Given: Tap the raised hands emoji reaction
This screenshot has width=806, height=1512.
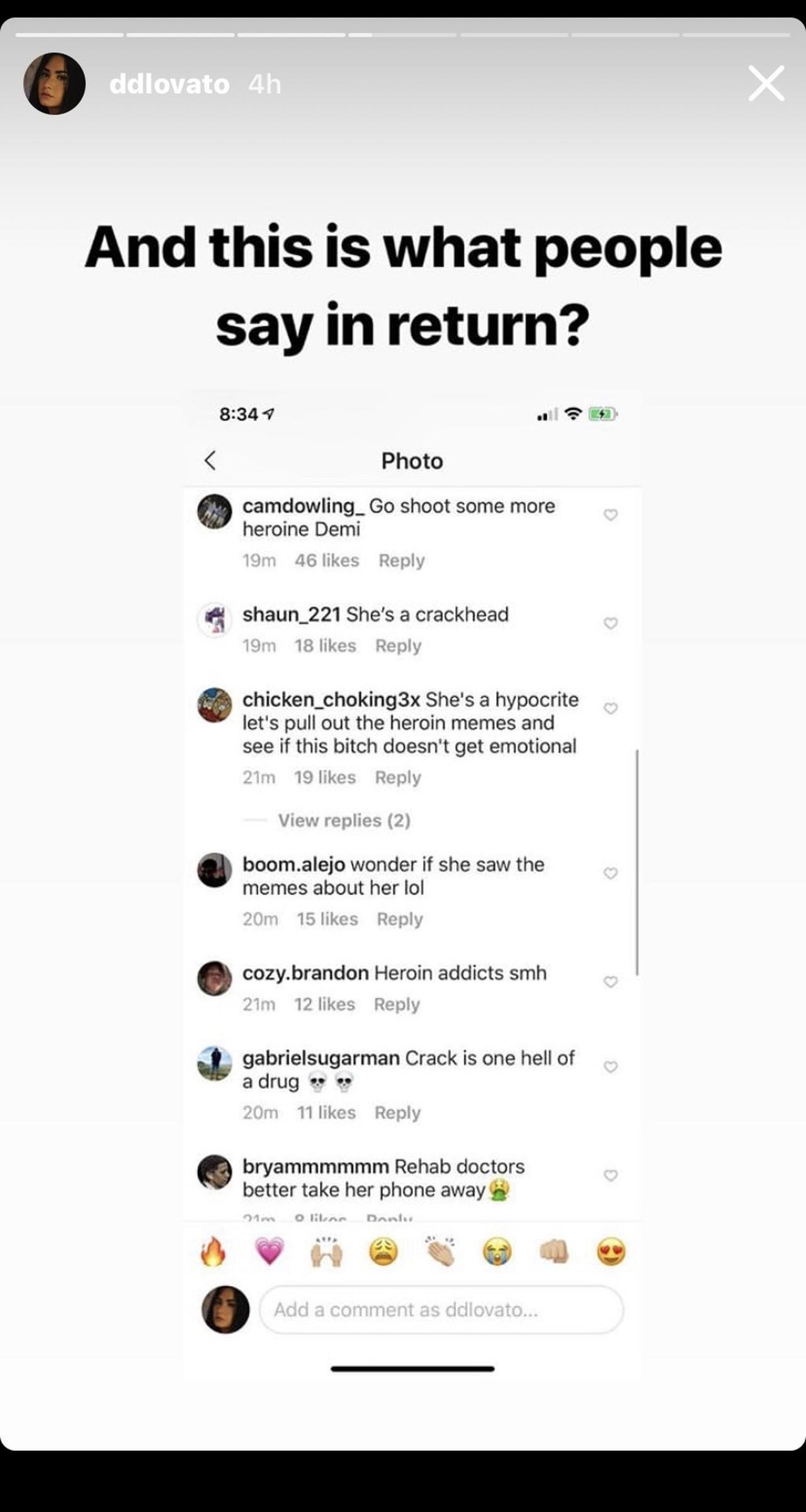Looking at the screenshot, I should pos(326,1251).
